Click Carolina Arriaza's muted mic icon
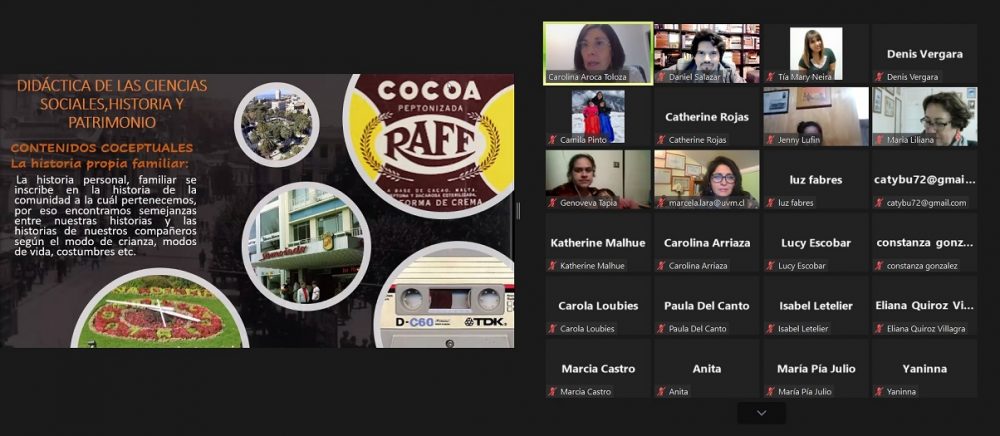 tap(661, 266)
